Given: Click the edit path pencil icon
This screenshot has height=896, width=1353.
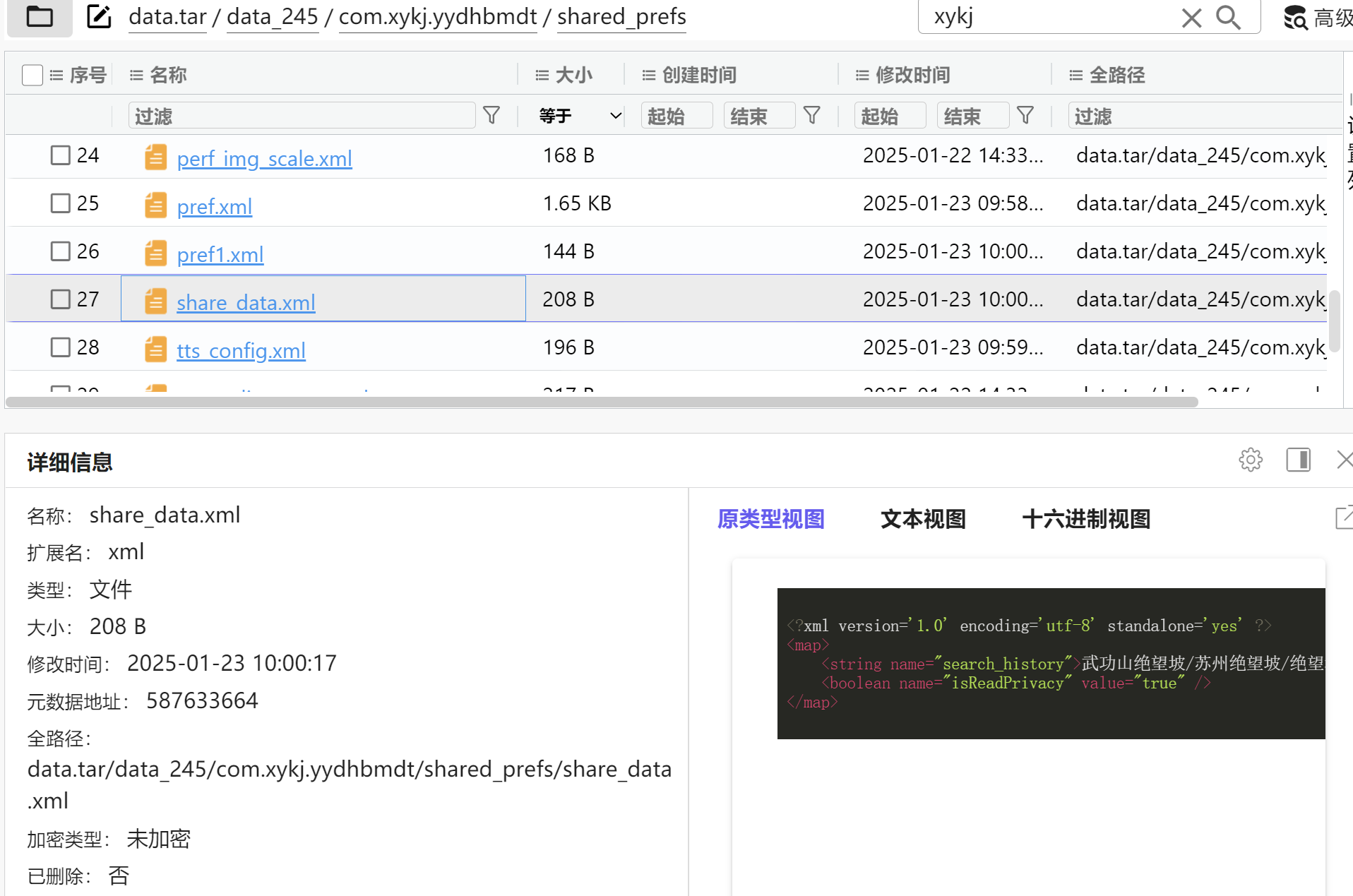Looking at the screenshot, I should pyautogui.click(x=99, y=16).
